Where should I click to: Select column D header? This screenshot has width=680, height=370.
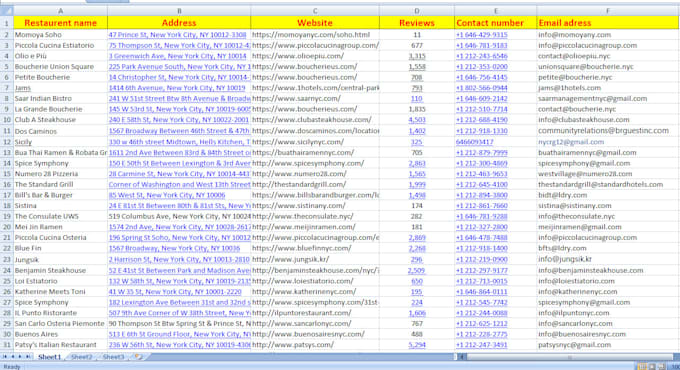[416, 11]
